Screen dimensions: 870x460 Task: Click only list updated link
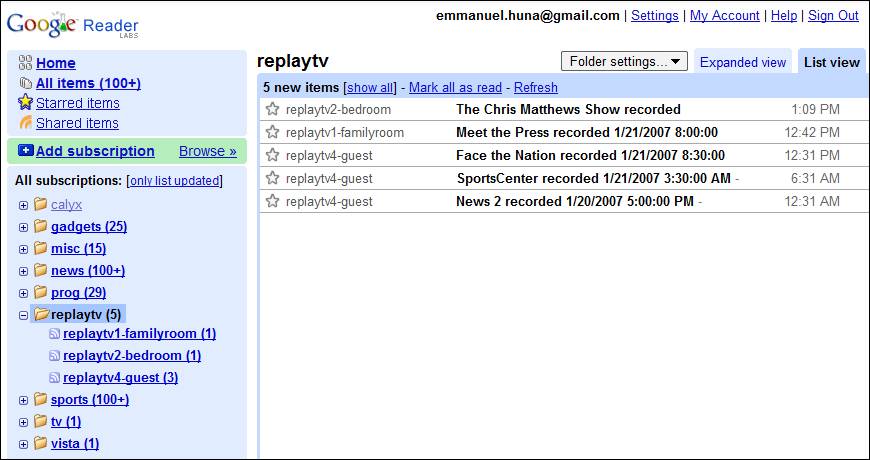tap(175, 180)
